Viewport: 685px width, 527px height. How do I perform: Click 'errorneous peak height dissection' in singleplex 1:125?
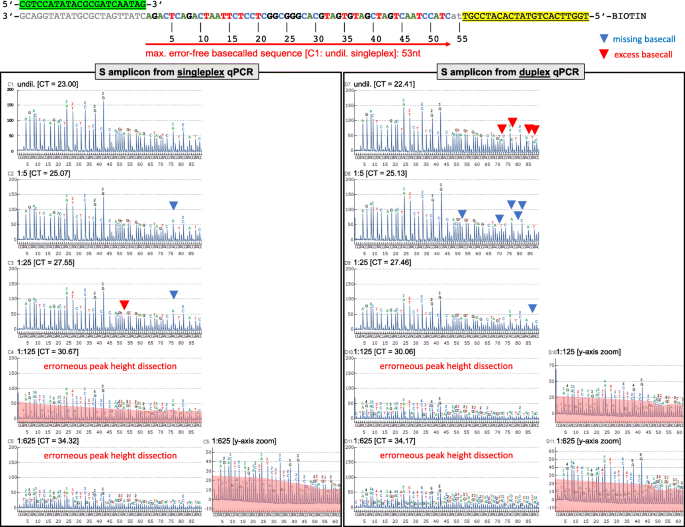110,366
